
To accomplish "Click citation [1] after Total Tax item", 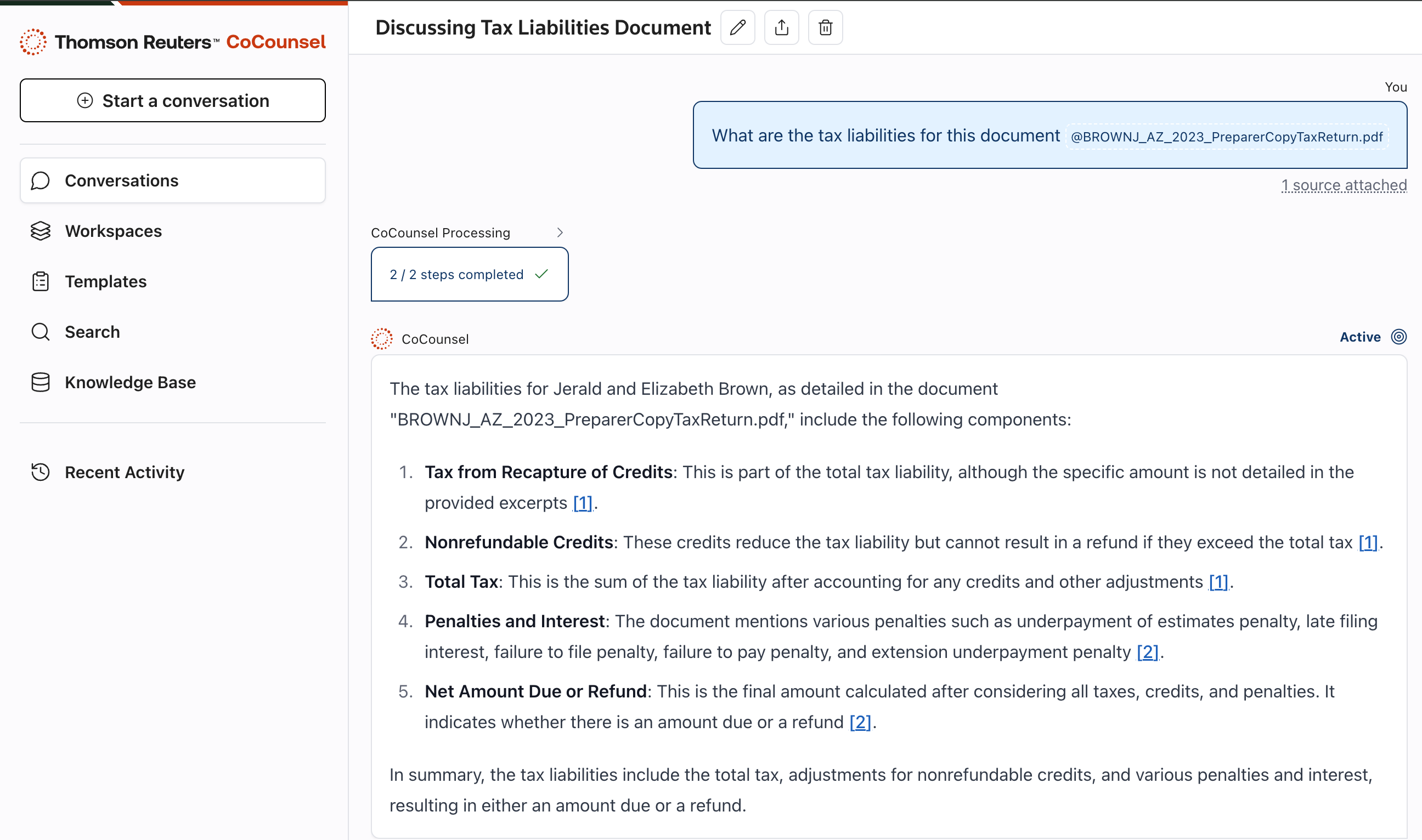I will pyautogui.click(x=1217, y=582).
